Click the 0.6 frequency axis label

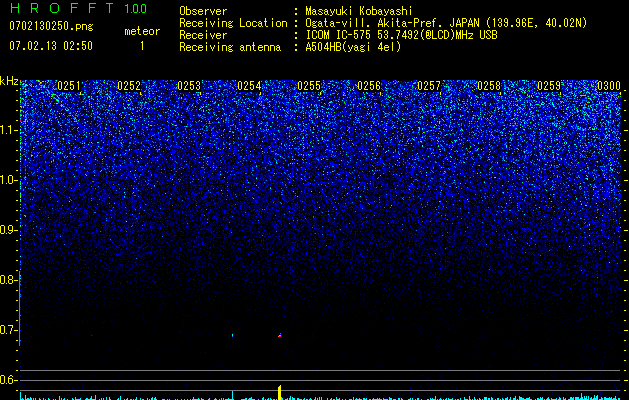tap(9, 380)
